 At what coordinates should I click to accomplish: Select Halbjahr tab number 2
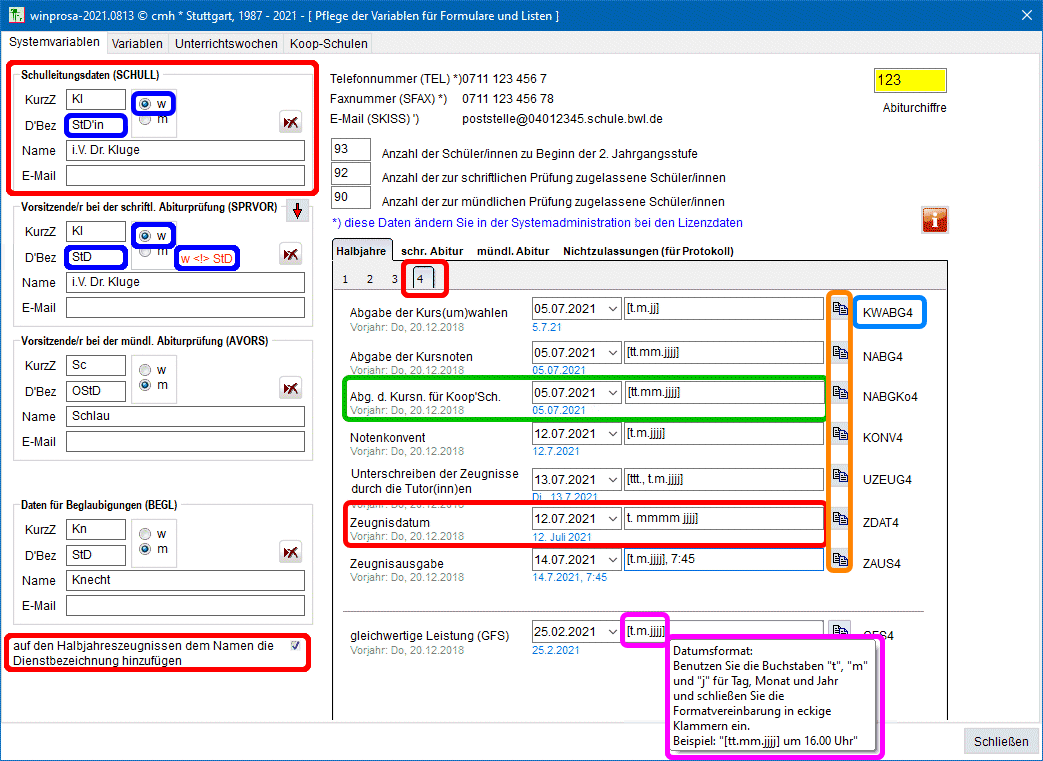coord(369,279)
